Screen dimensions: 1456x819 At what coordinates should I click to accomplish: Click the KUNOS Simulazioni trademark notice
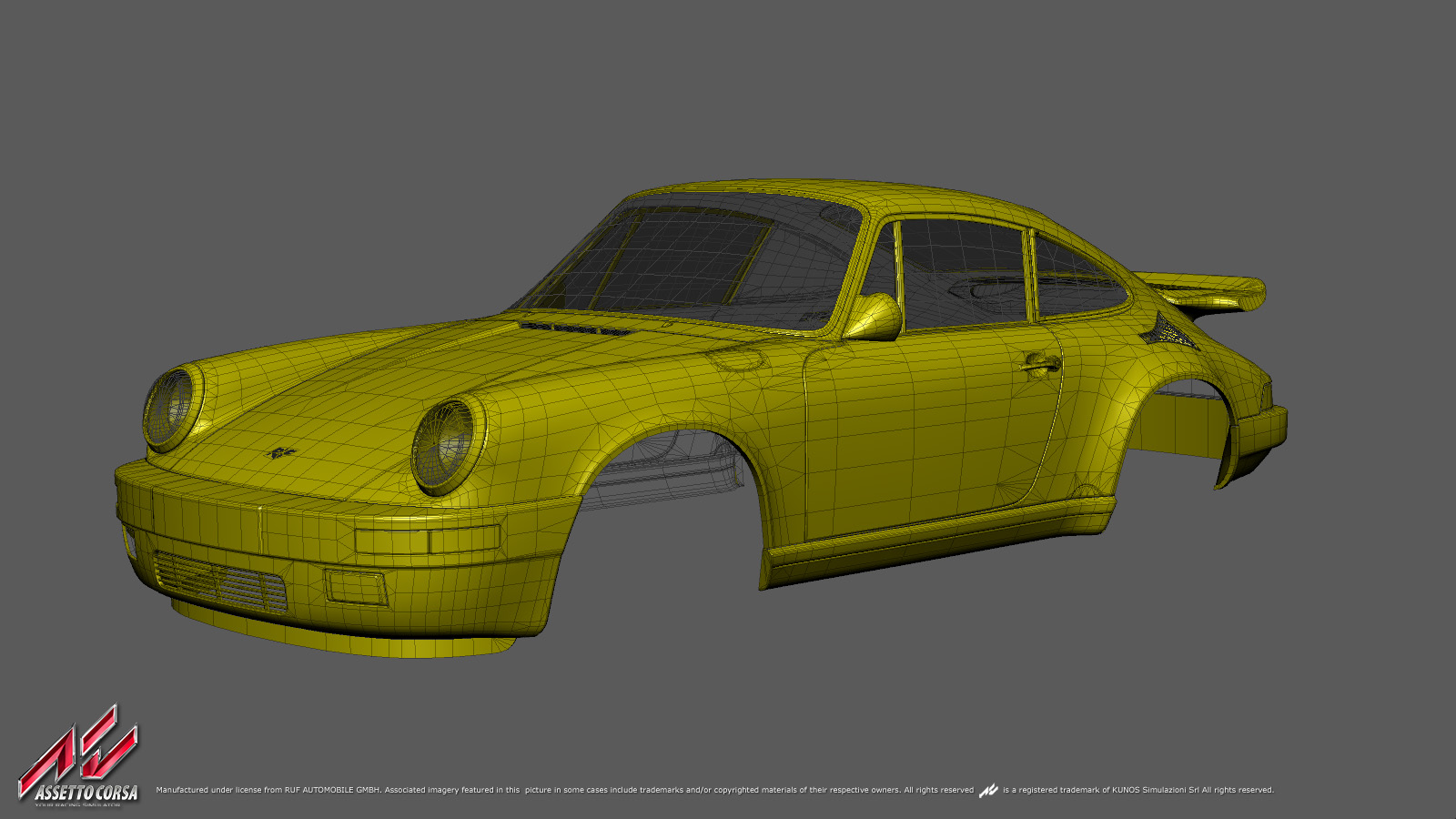coord(1137,790)
